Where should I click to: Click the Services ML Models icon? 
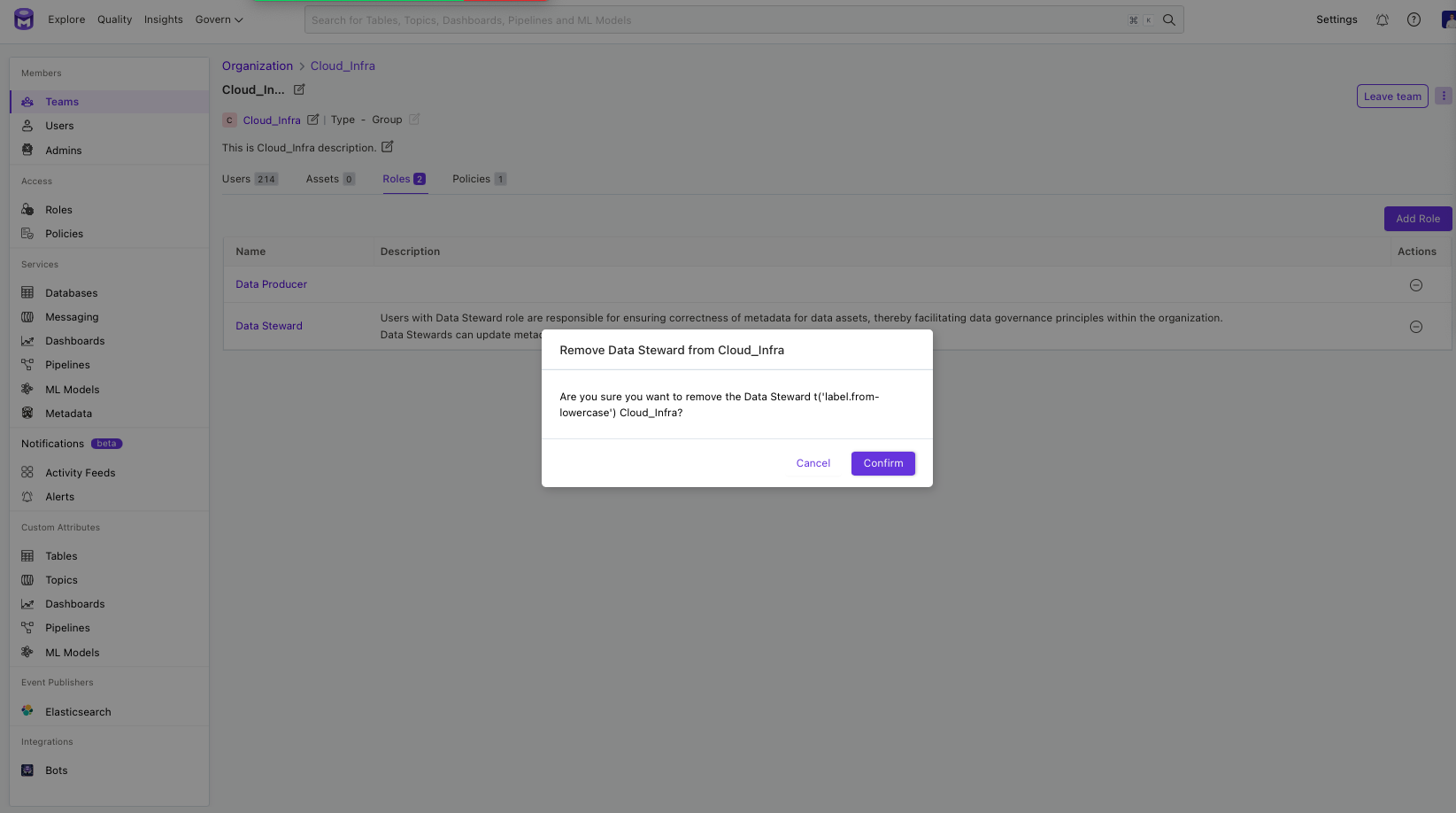tap(27, 390)
